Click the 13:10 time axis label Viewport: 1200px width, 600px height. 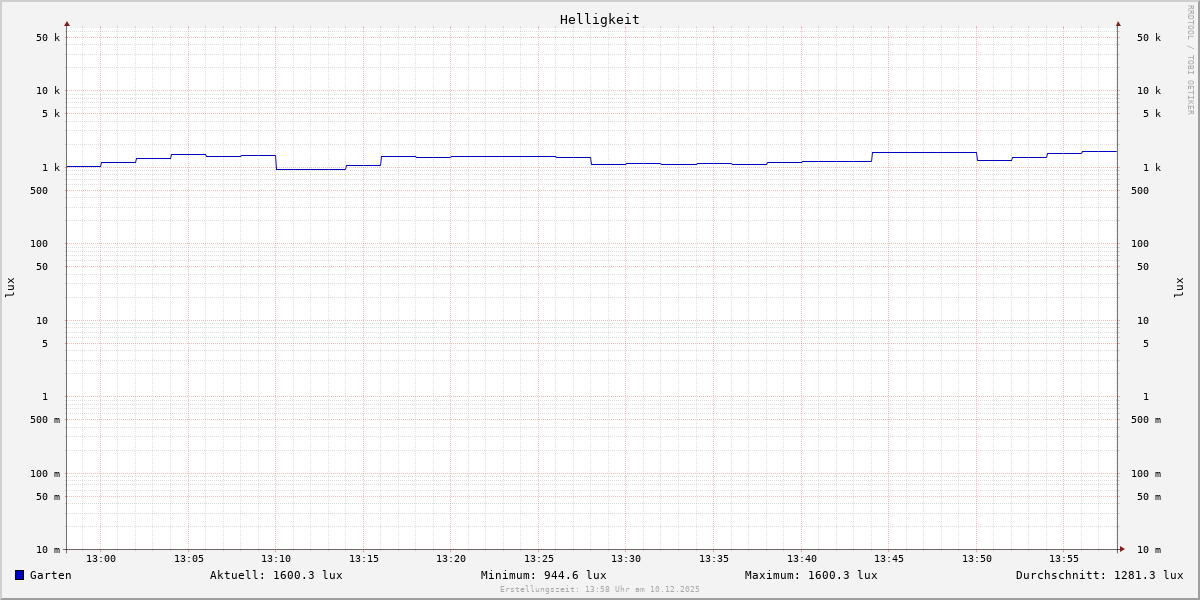point(276,559)
